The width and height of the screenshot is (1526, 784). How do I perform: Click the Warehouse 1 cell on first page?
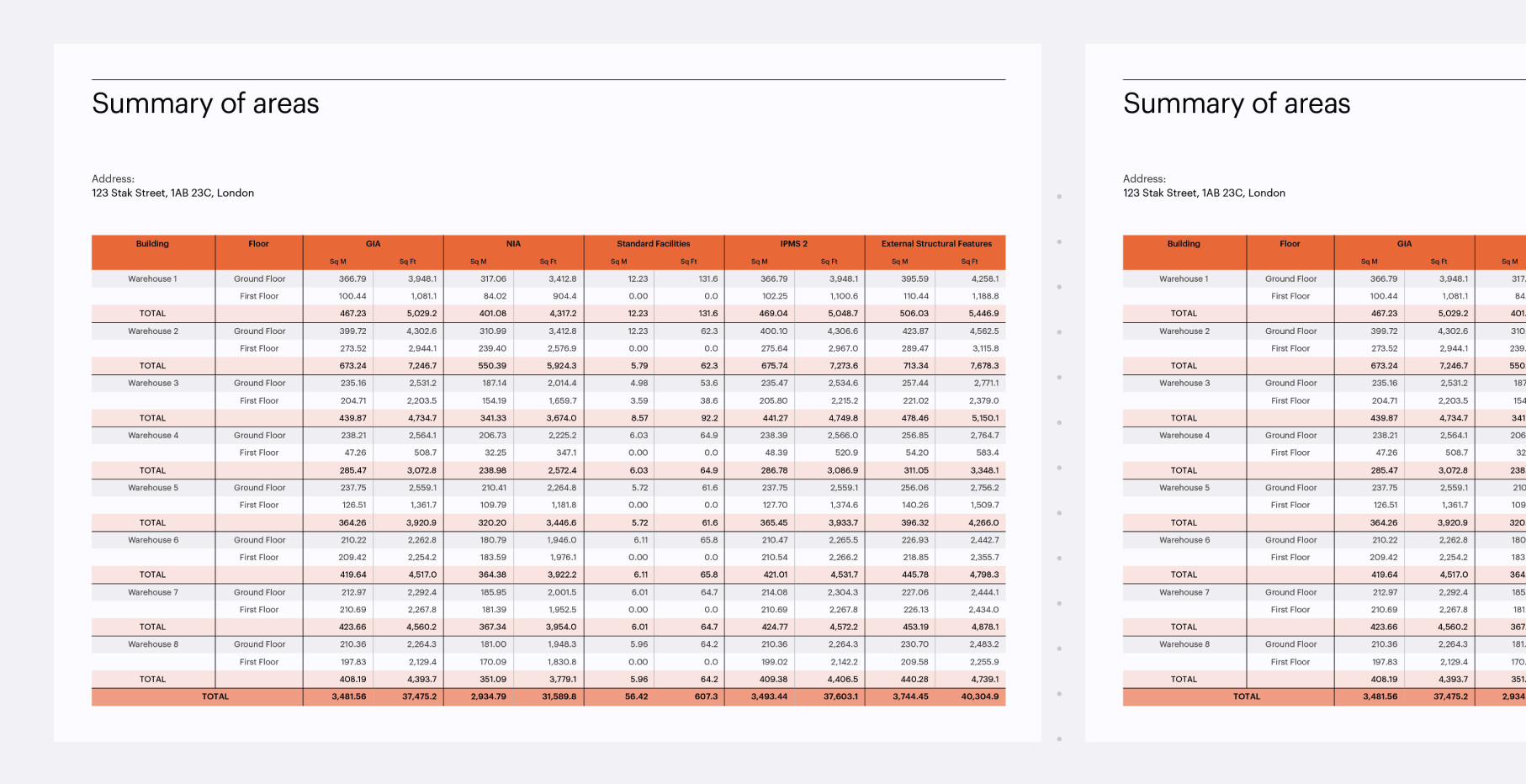152,279
